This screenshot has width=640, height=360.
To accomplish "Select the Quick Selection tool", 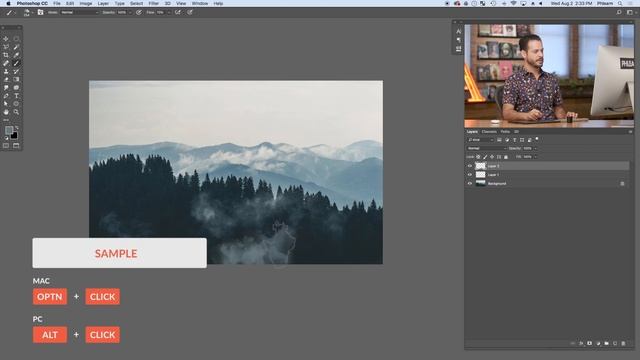I will (x=16, y=47).
